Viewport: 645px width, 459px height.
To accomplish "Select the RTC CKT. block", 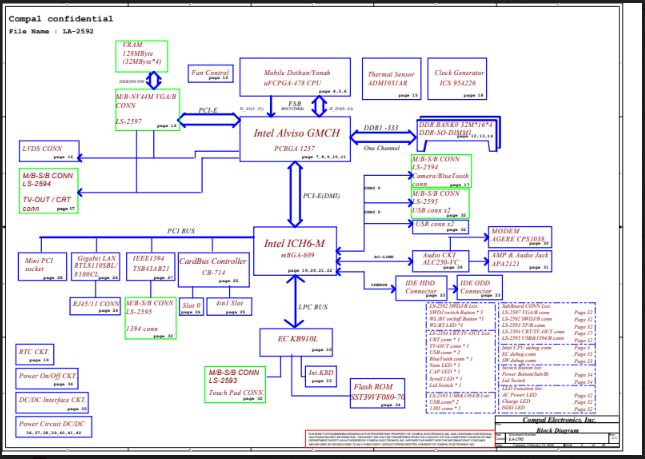I will point(35,355).
